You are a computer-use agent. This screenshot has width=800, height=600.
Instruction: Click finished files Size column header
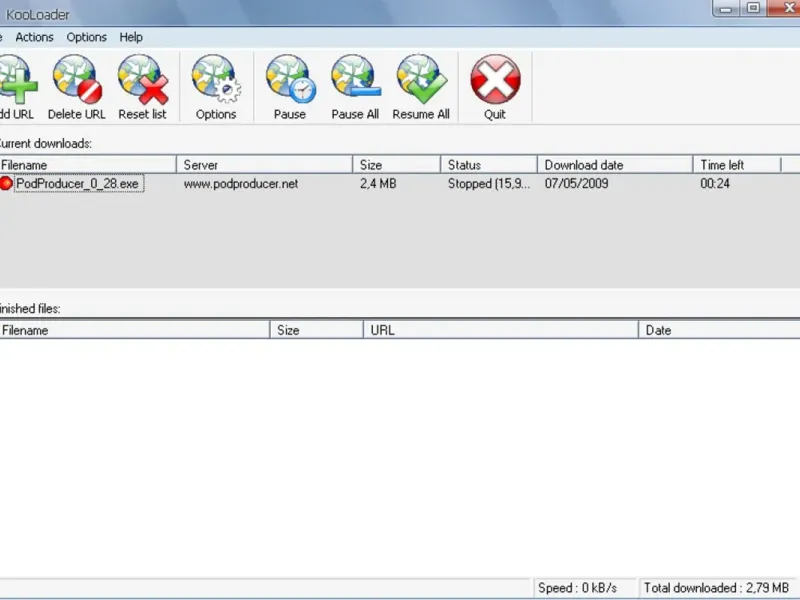(x=316, y=330)
